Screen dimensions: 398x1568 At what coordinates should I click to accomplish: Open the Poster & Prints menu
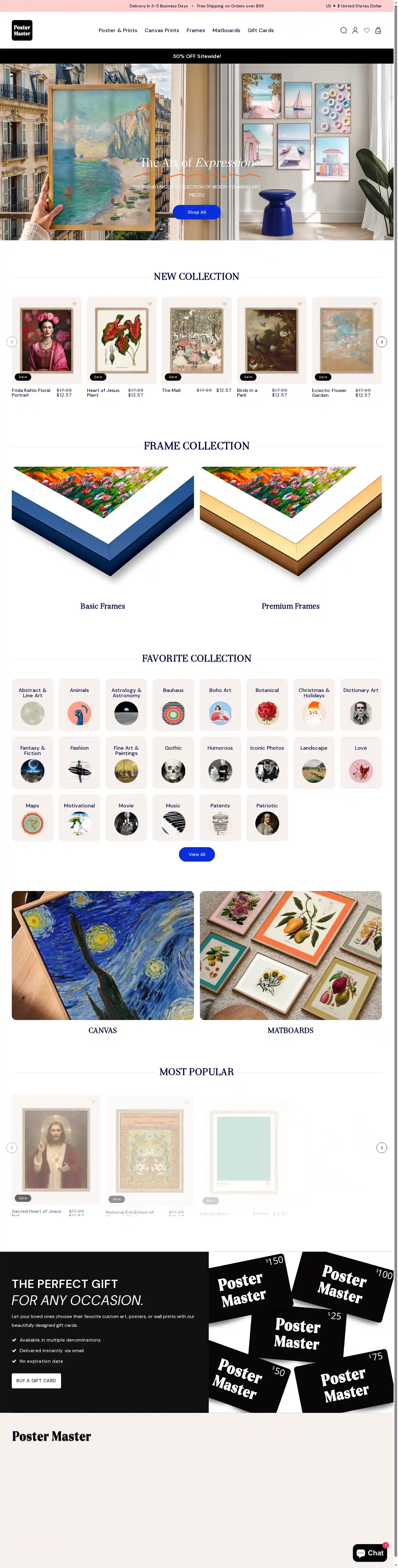pos(118,30)
